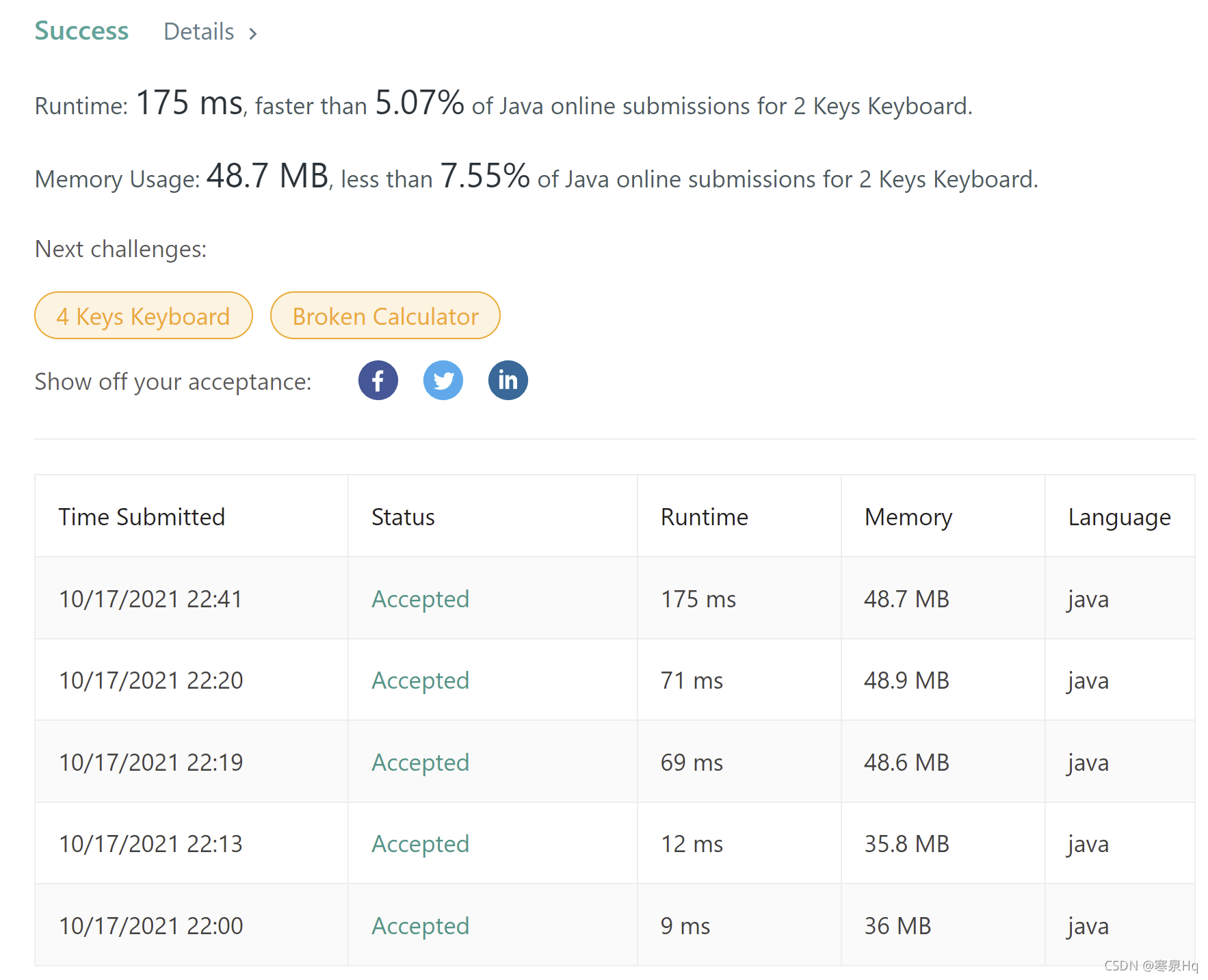Click the Runtime column header
Screen dimensions: 1208x980
(704, 517)
